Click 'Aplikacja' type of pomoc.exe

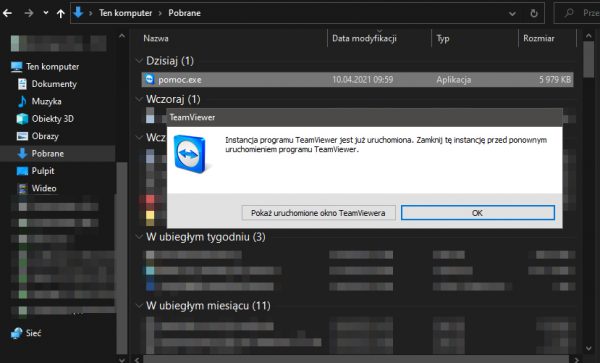(453, 80)
